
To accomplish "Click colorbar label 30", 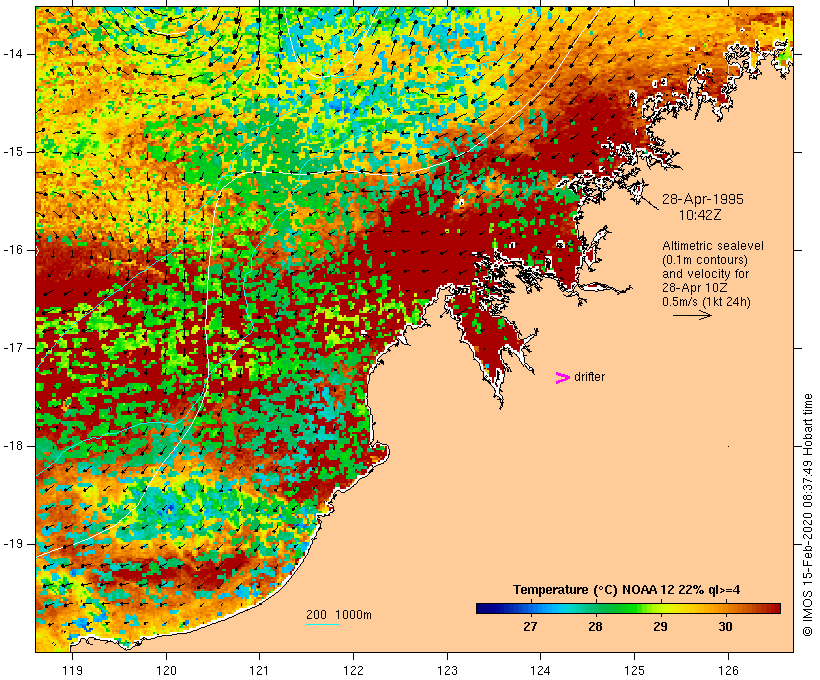I will (725, 627).
